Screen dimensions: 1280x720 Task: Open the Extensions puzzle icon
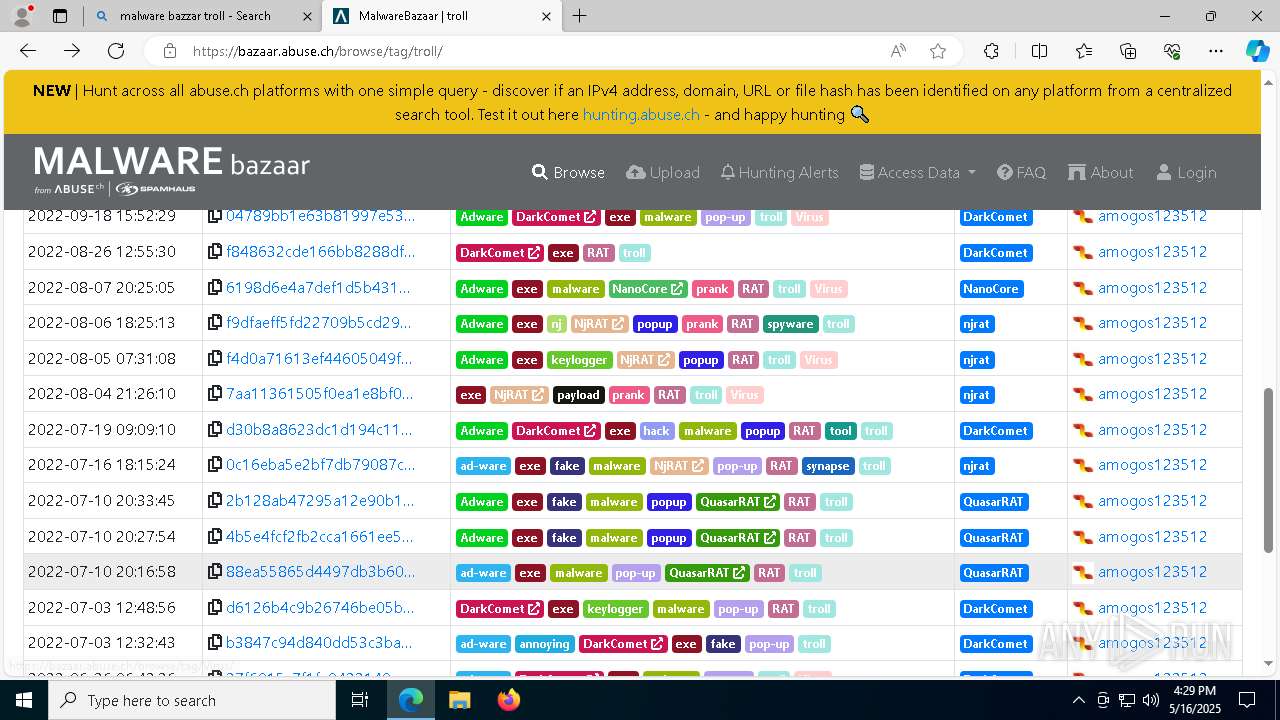(991, 51)
